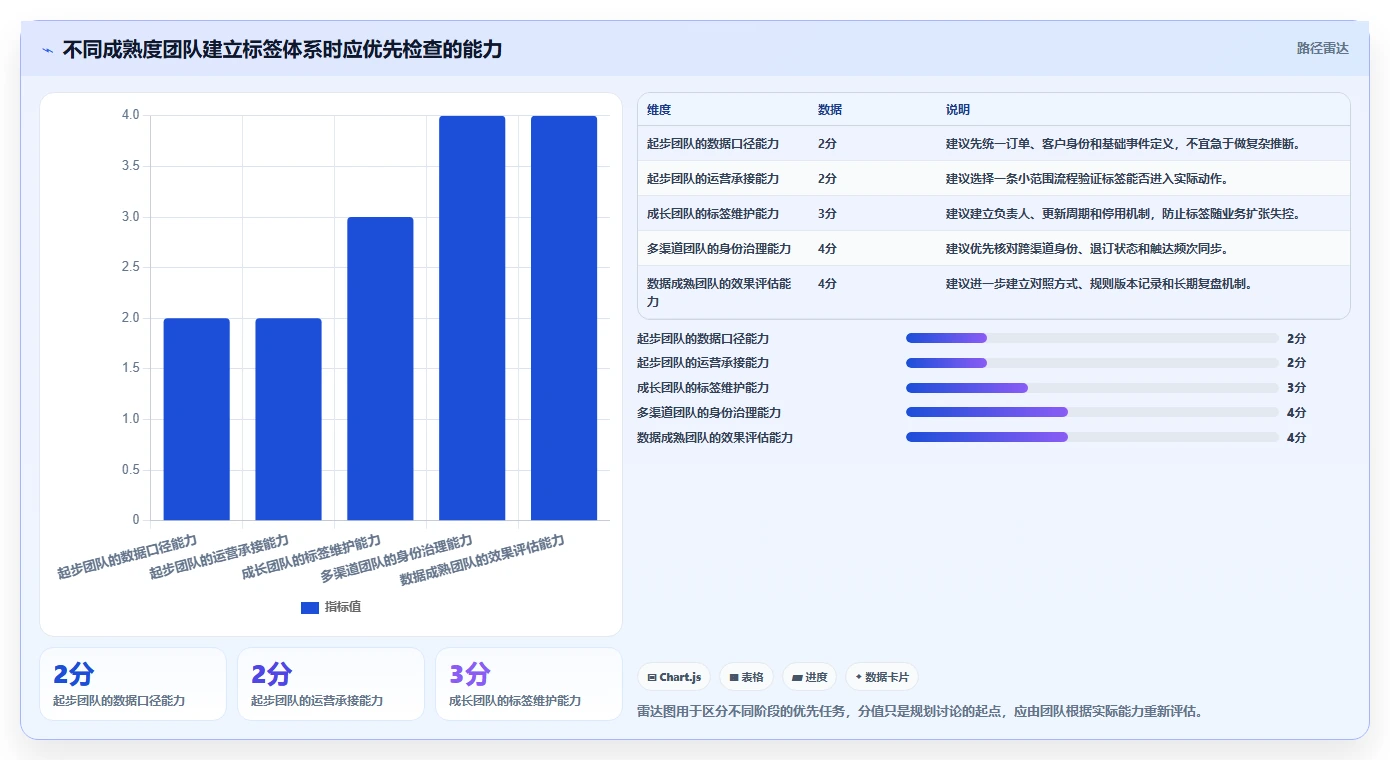Click the 数据成熟团队的效果评估能力 progress bar
Screen dimensions: 1390x760
click(x=1092, y=437)
